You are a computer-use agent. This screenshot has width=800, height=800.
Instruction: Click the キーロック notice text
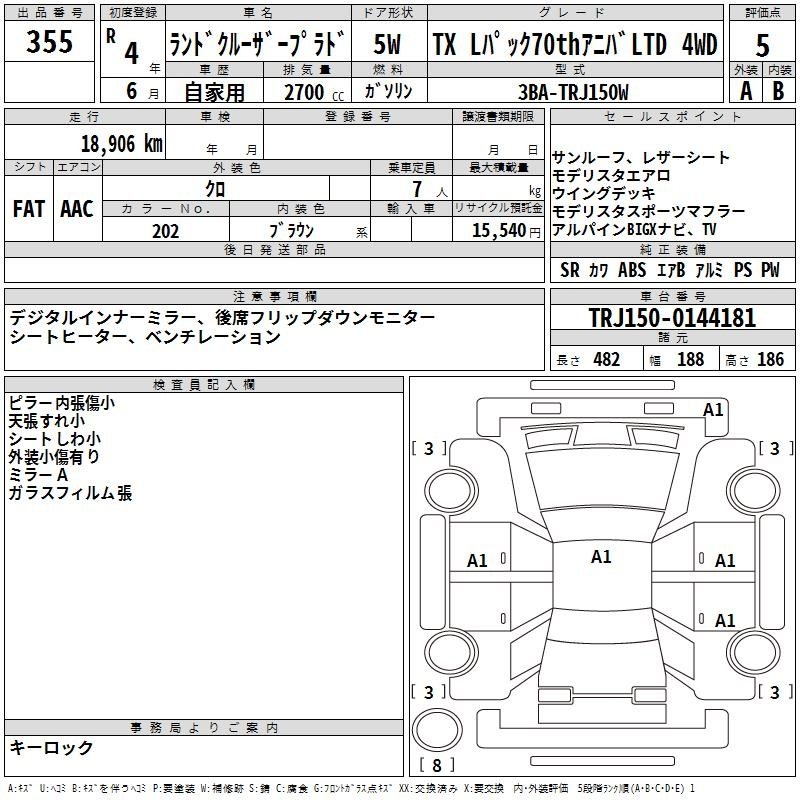[x=52, y=747]
